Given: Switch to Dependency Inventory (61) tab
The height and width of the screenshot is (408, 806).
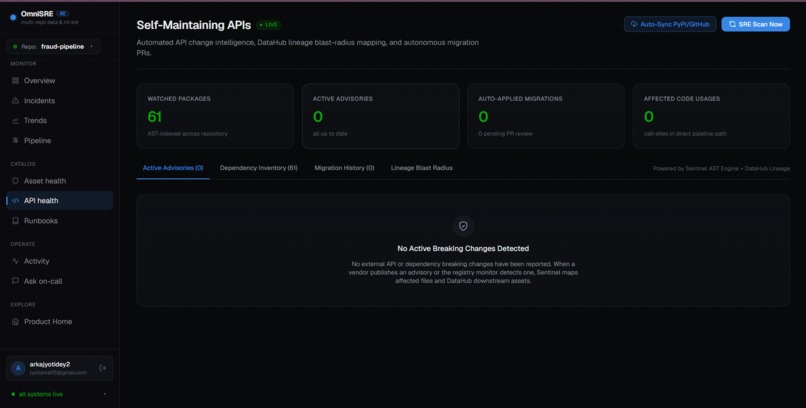Looking at the screenshot, I should (259, 168).
